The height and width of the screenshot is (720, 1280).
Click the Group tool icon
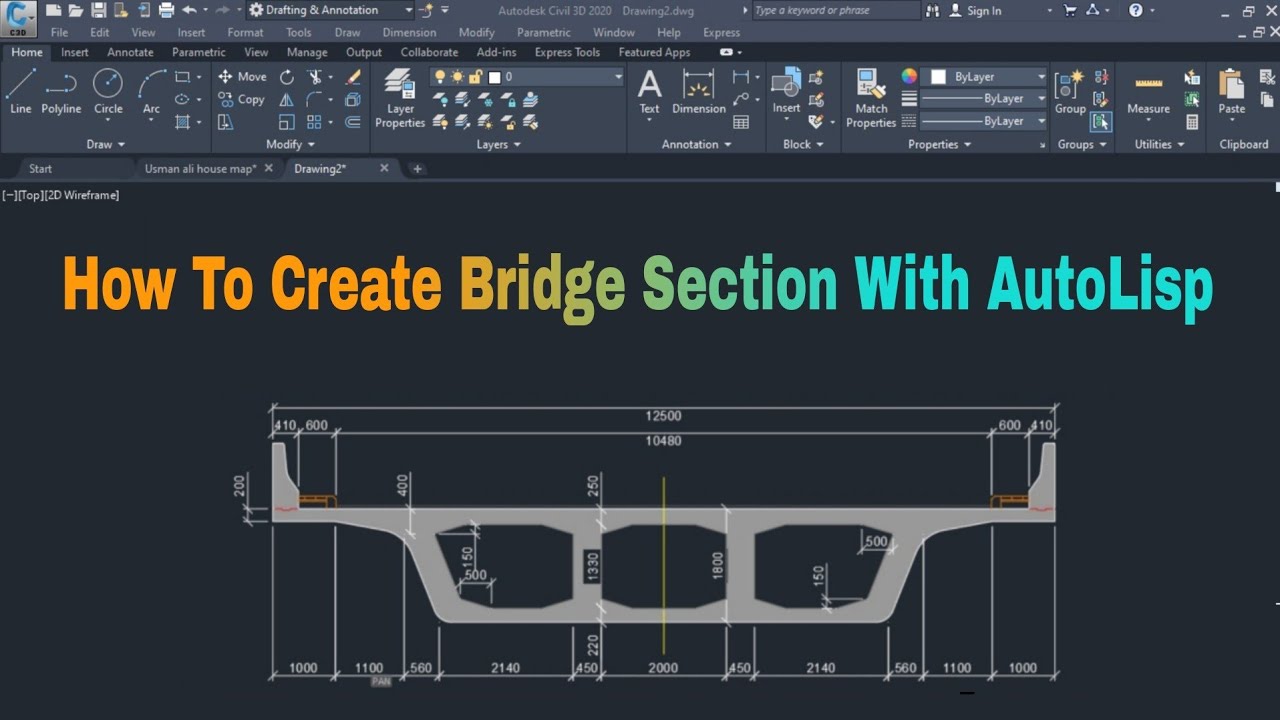1070,92
